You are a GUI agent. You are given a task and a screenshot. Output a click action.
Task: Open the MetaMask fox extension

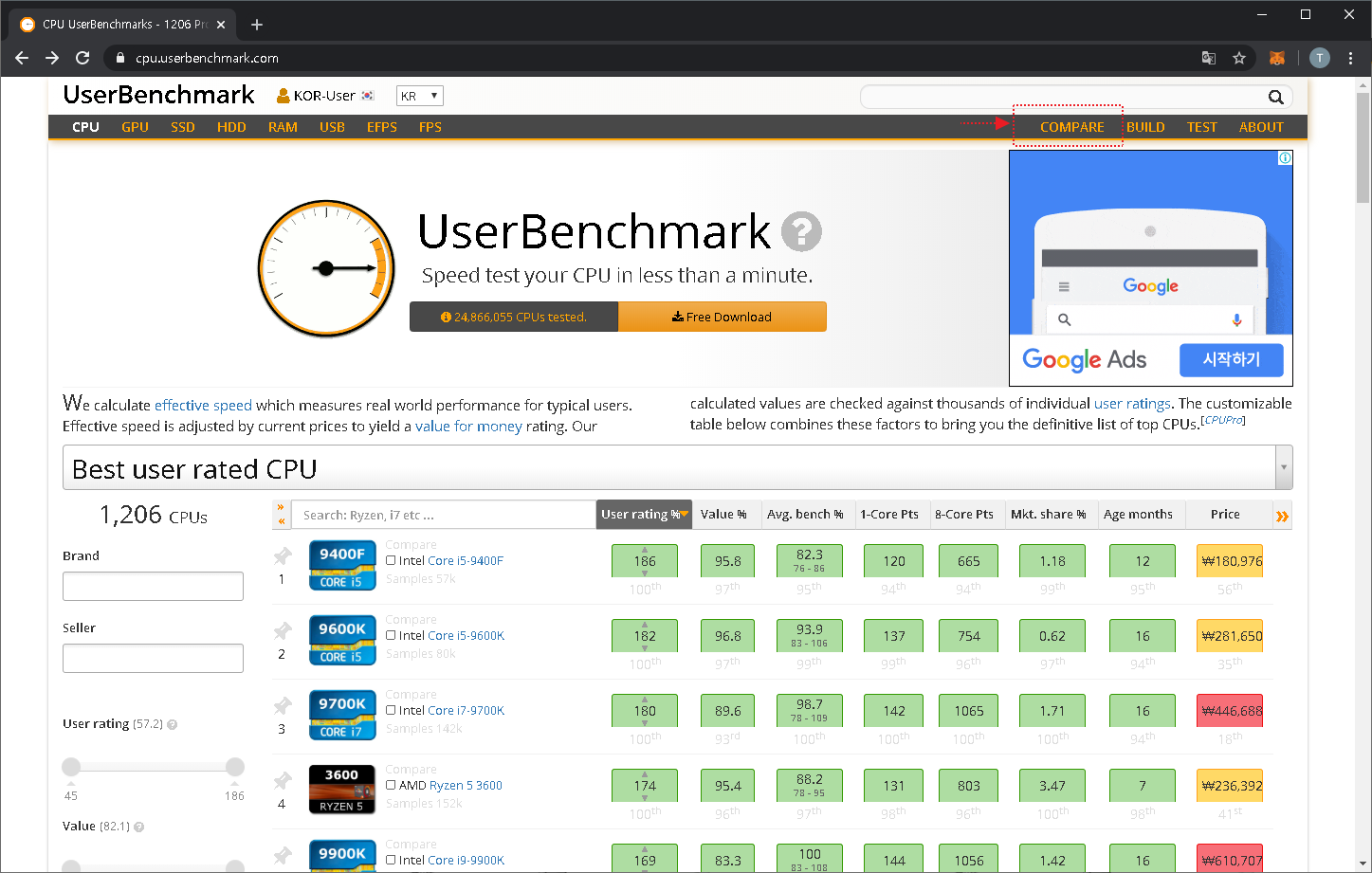pyautogui.click(x=1277, y=58)
